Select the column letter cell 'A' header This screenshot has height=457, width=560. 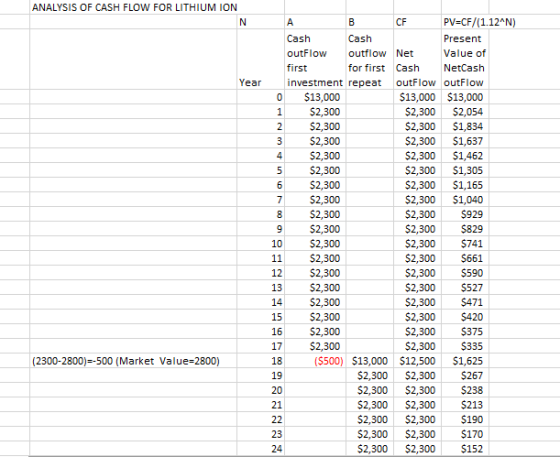pos(315,22)
